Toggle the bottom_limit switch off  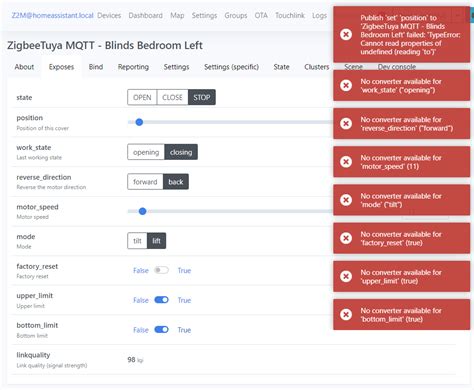click(161, 330)
